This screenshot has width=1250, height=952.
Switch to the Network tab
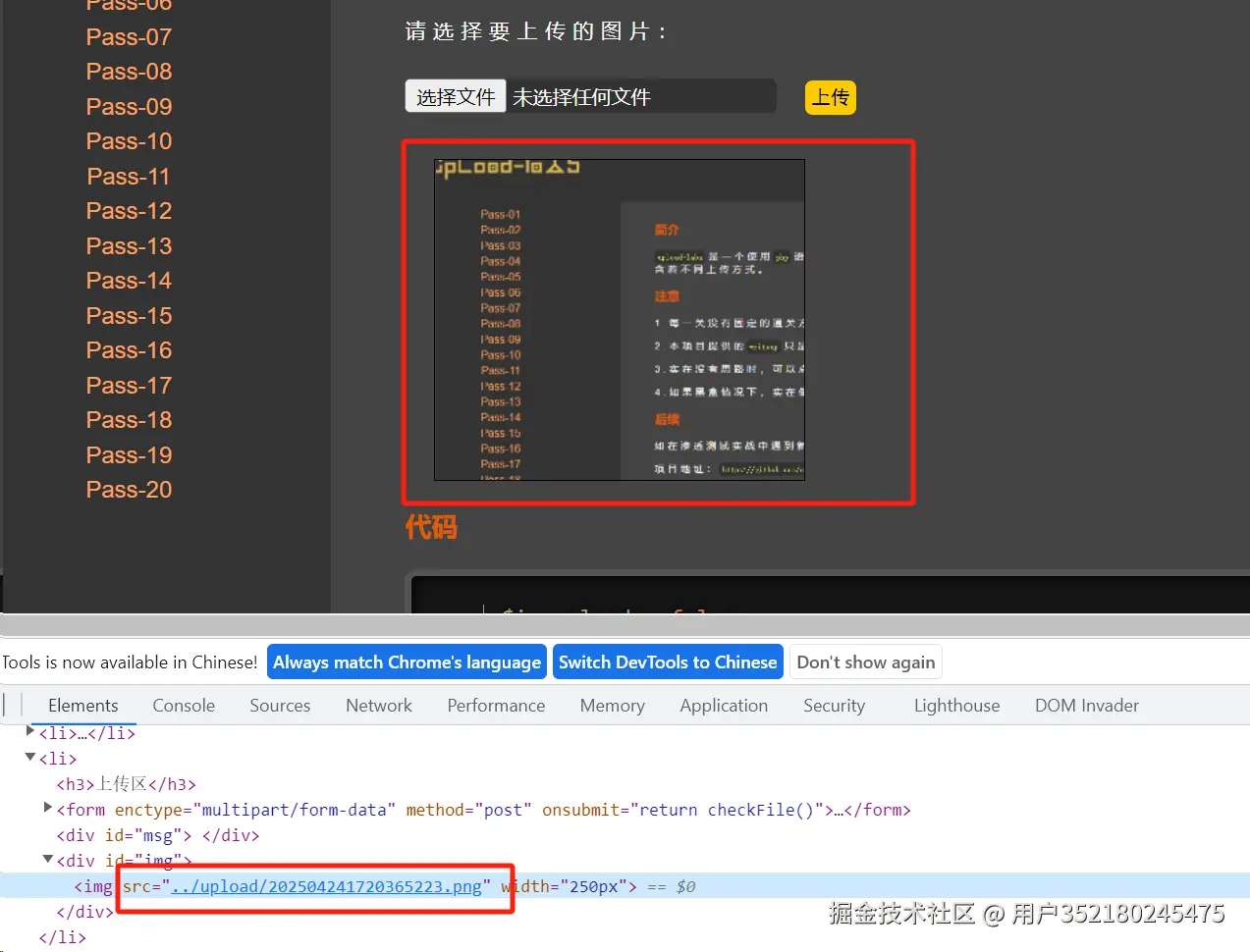(379, 706)
